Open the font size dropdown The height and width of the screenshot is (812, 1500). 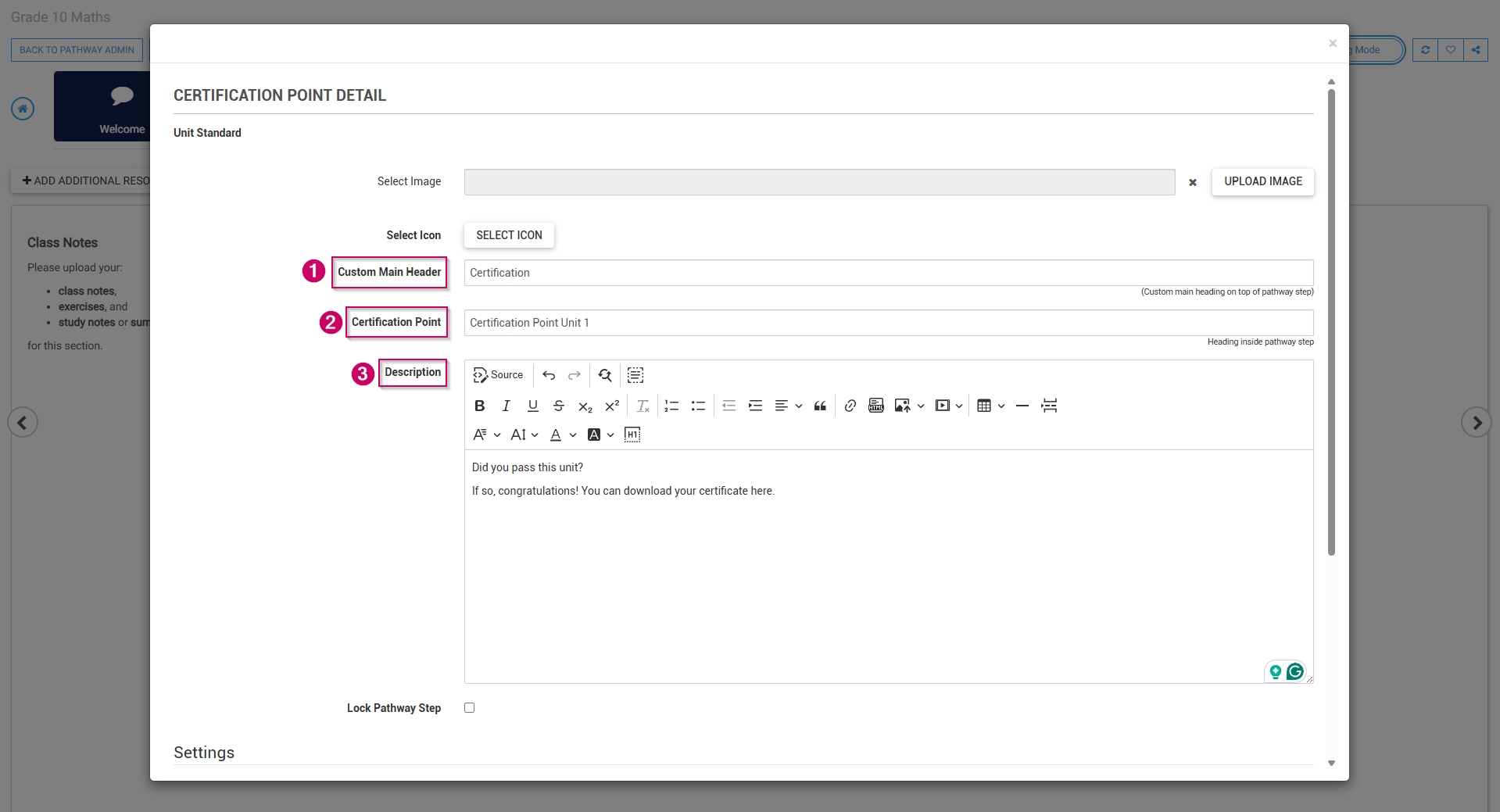tap(524, 435)
